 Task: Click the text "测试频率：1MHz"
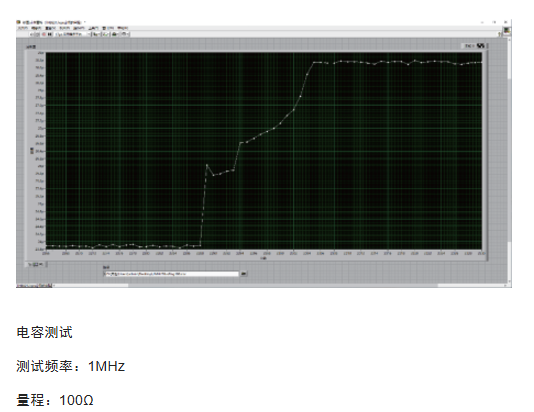click(x=70, y=366)
